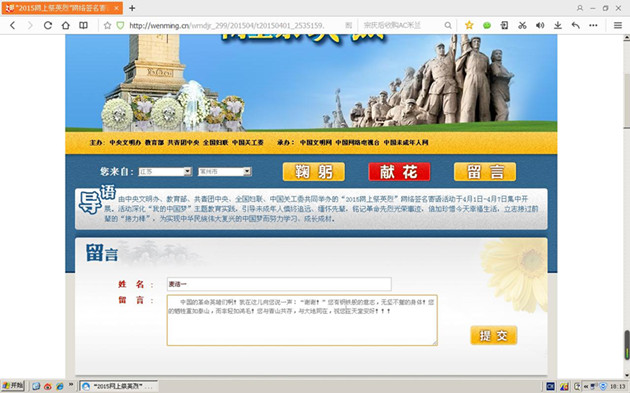630x393 pixels.
Task: Click the 鞠躬 bow button
Action: 314,172
